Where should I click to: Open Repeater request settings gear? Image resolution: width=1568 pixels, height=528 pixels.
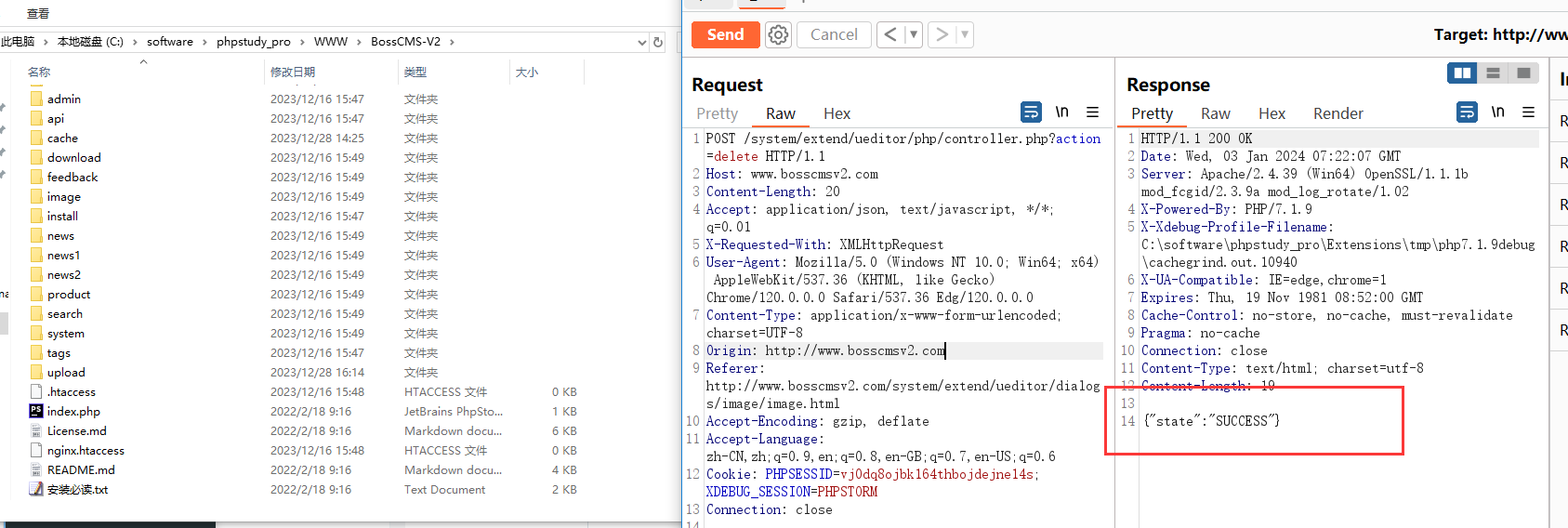tap(778, 35)
